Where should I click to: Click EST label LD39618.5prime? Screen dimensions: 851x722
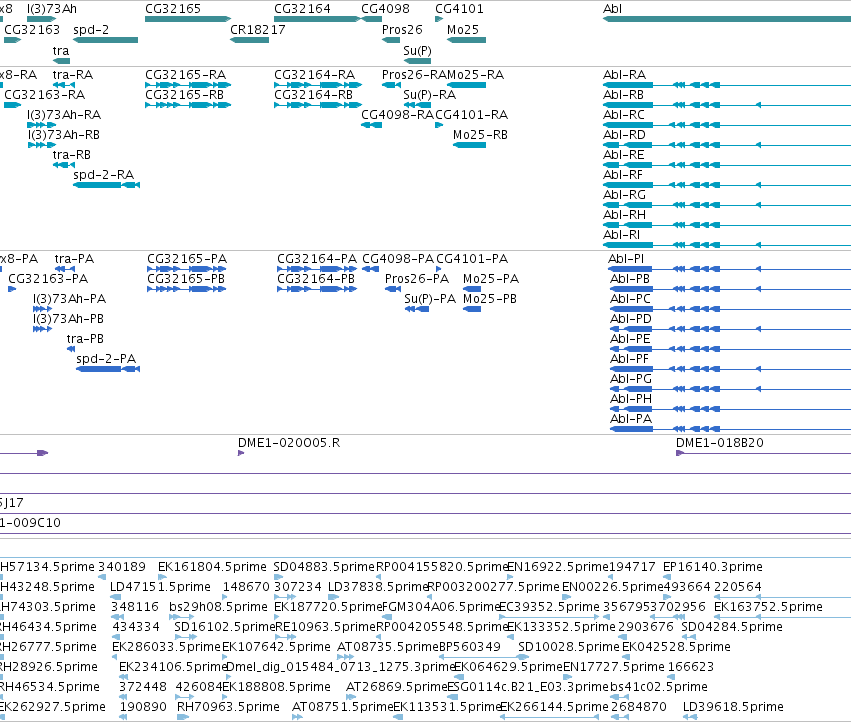pos(733,707)
